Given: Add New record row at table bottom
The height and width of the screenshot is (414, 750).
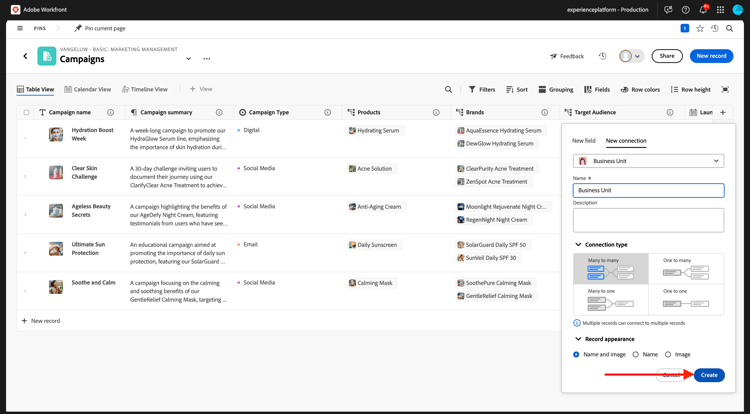Looking at the screenshot, I should 41,321.
